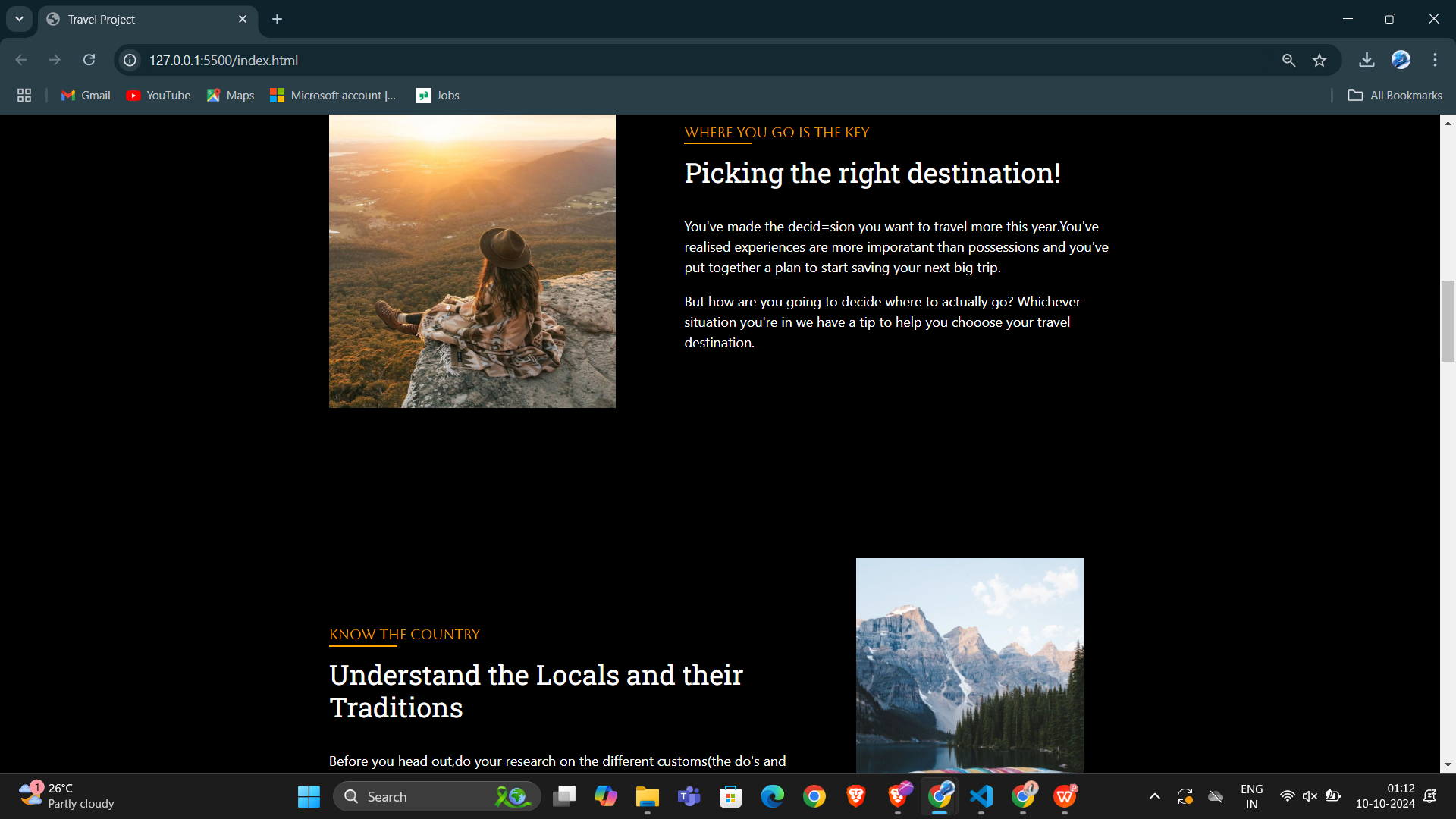
Task: Open the weather widget showing 26°C
Action: (67, 796)
